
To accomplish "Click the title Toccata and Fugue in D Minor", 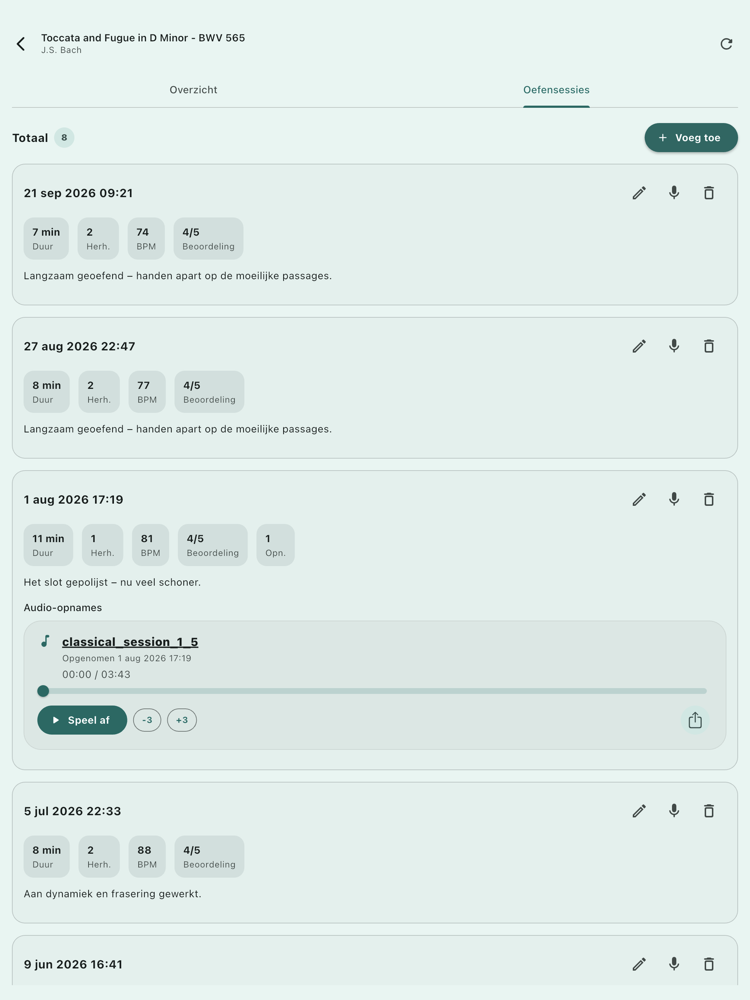I will (x=143, y=38).
